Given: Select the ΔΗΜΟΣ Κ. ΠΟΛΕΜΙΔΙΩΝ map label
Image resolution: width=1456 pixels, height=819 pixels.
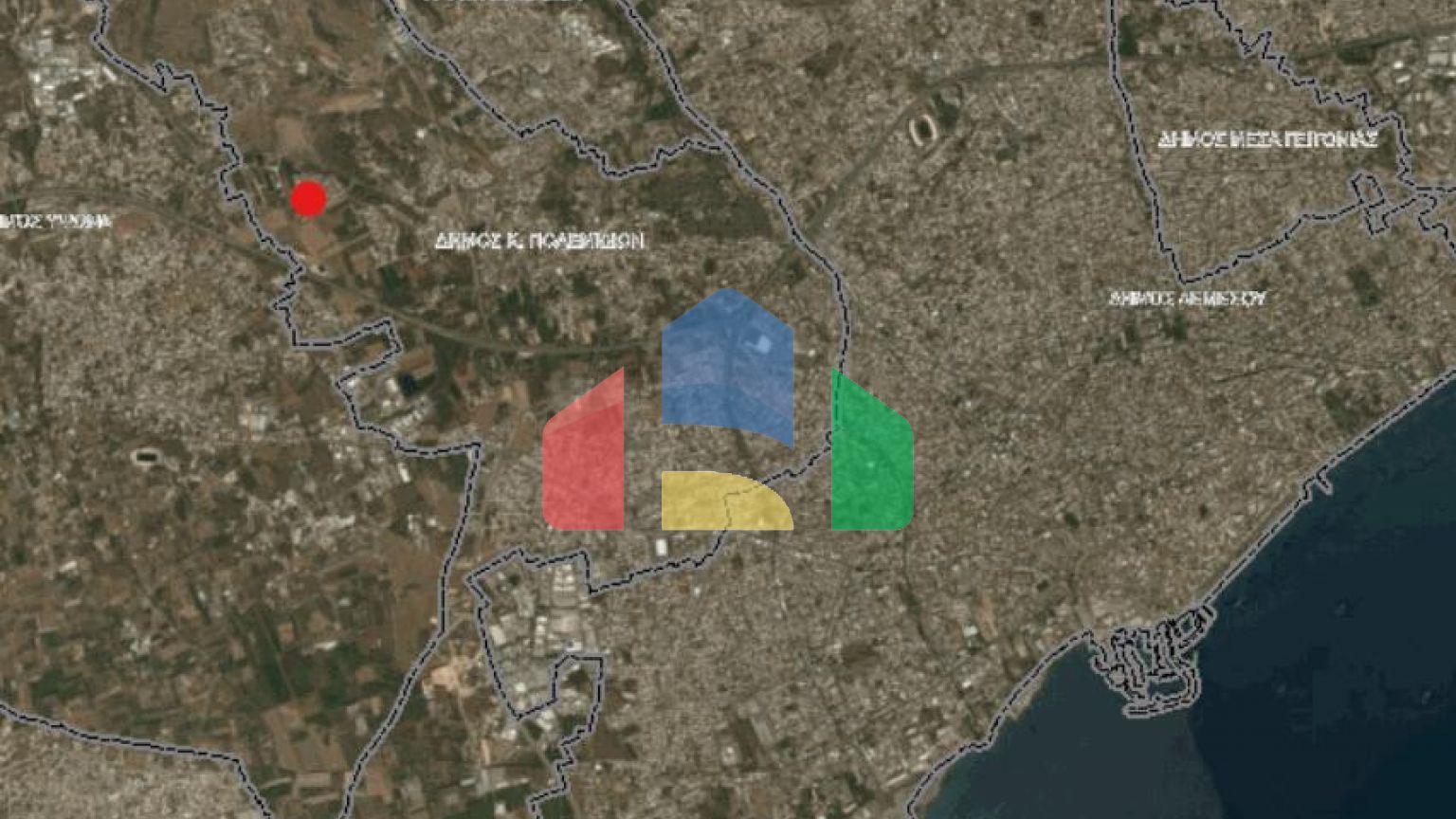Looking at the screenshot, I should pyautogui.click(x=539, y=241).
